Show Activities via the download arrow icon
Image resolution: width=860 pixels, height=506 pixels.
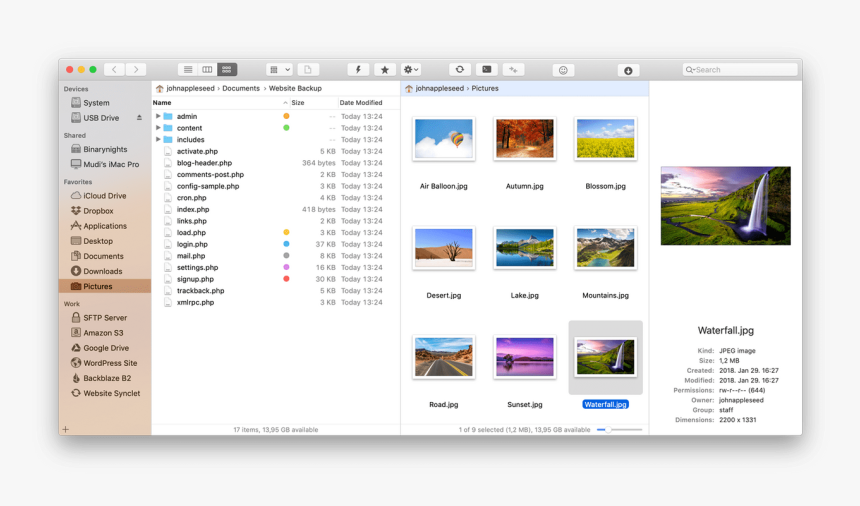pyautogui.click(x=628, y=70)
